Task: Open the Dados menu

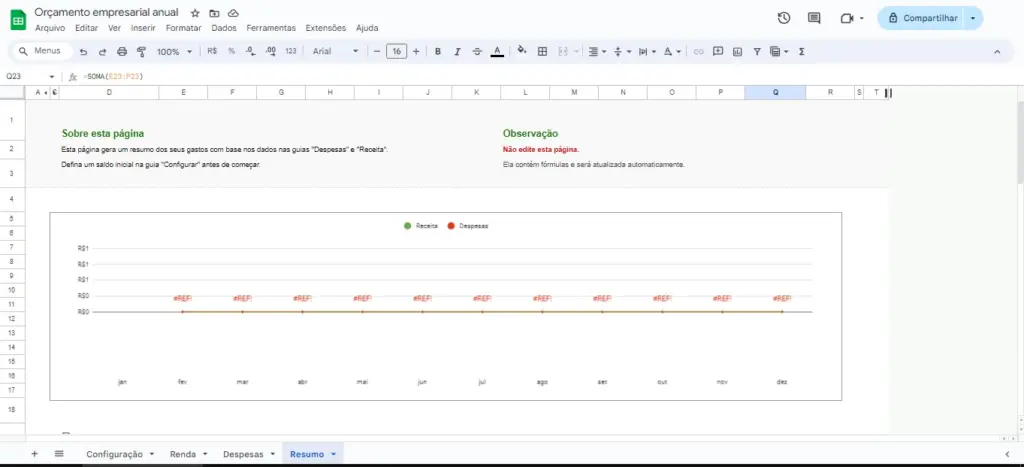Action: [x=224, y=28]
